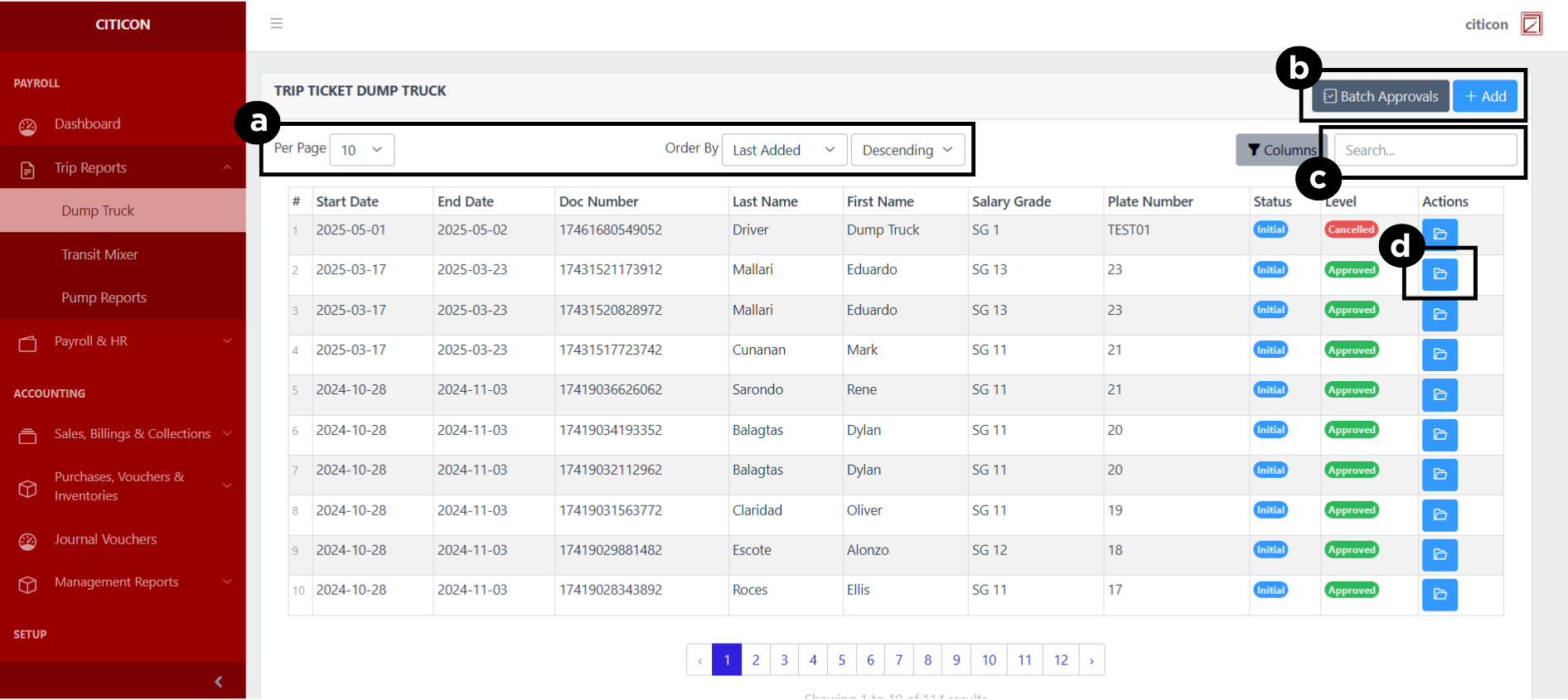Open folder action for Roces row
The image size is (1568, 700).
click(x=1440, y=593)
